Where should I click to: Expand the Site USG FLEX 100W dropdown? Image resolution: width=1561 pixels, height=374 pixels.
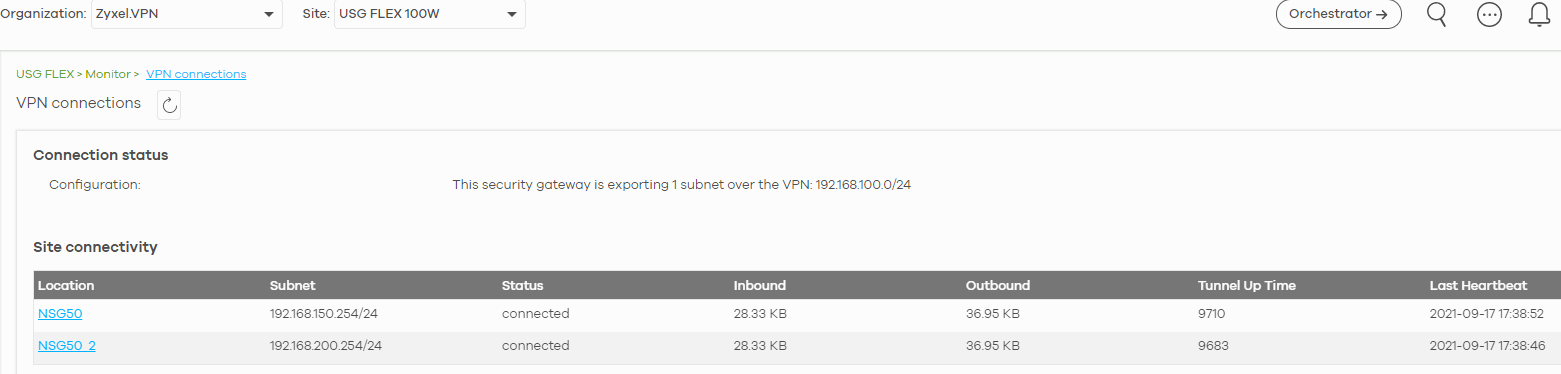(429, 14)
